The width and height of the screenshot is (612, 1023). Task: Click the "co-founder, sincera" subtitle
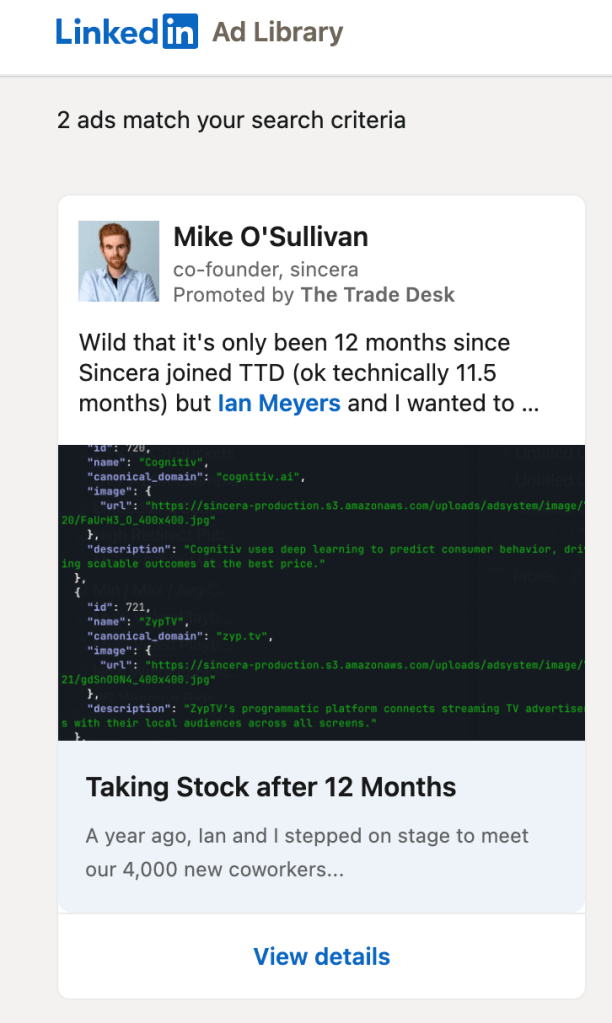pos(265,269)
